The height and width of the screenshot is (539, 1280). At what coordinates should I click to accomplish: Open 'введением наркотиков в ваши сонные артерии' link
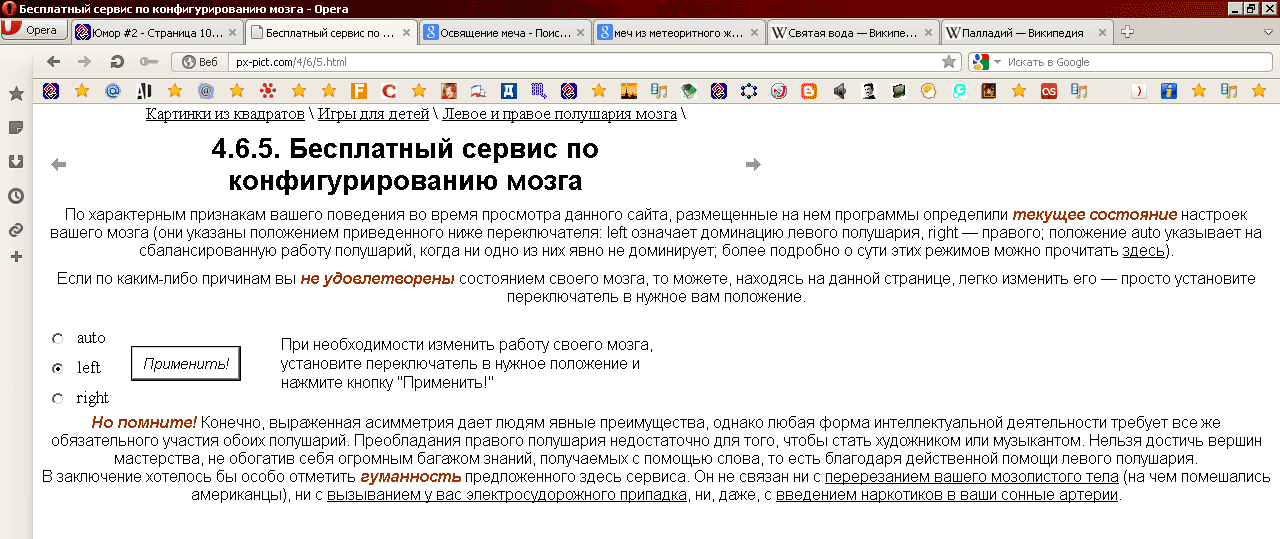pyautogui.click(x=947, y=494)
